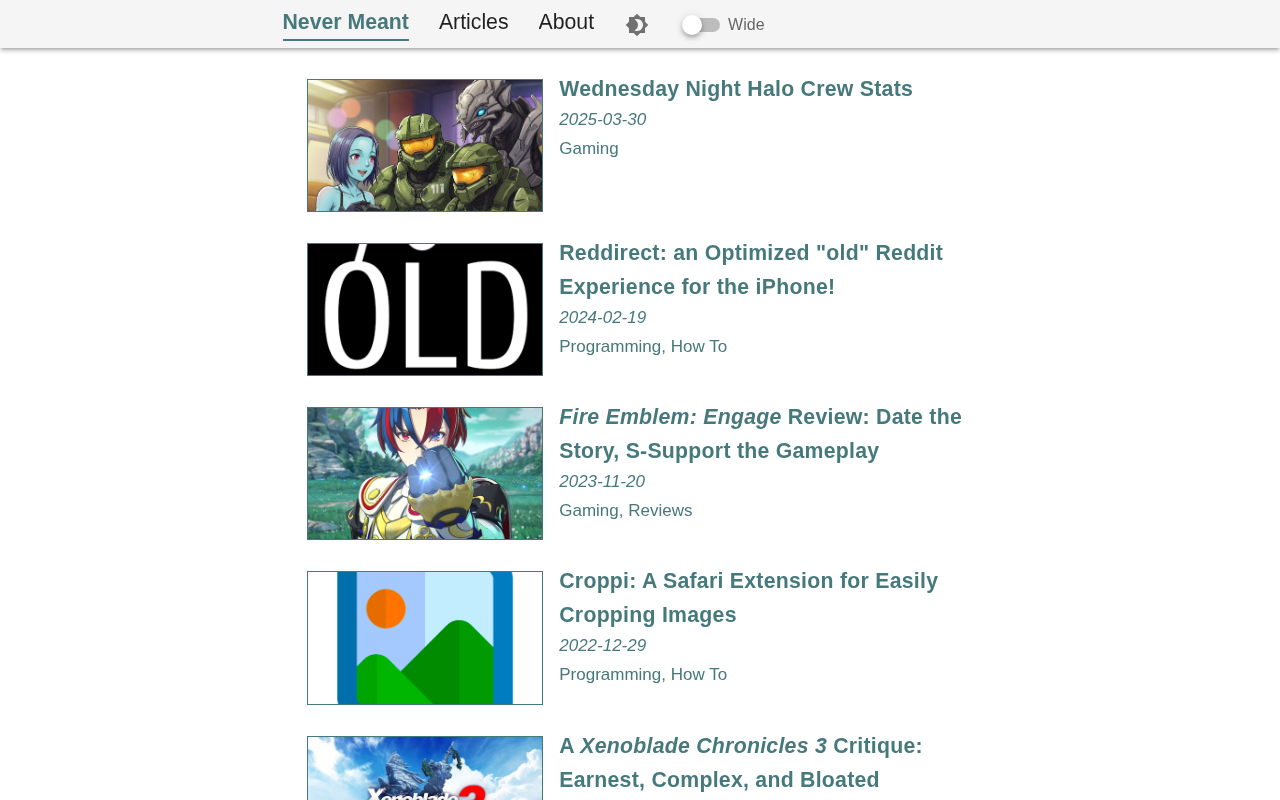Open the About nav item
The height and width of the screenshot is (800, 1280).
click(x=566, y=22)
